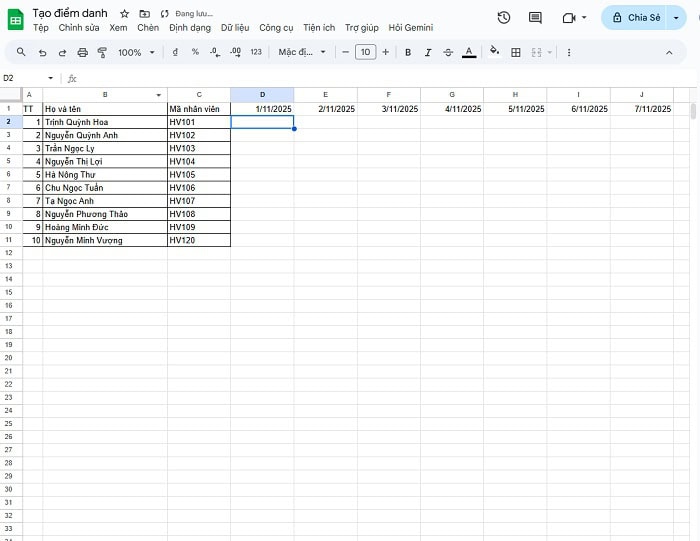Format as percent

pos(195,52)
